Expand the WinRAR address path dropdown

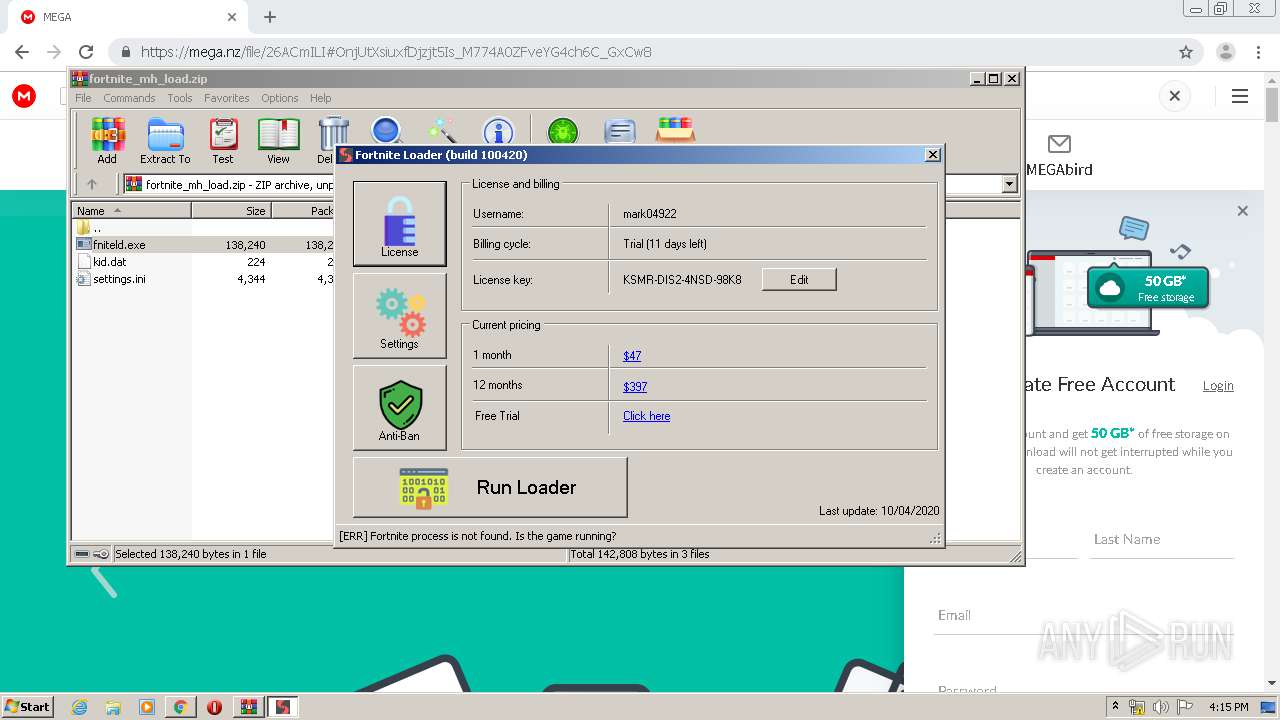pos(1009,184)
